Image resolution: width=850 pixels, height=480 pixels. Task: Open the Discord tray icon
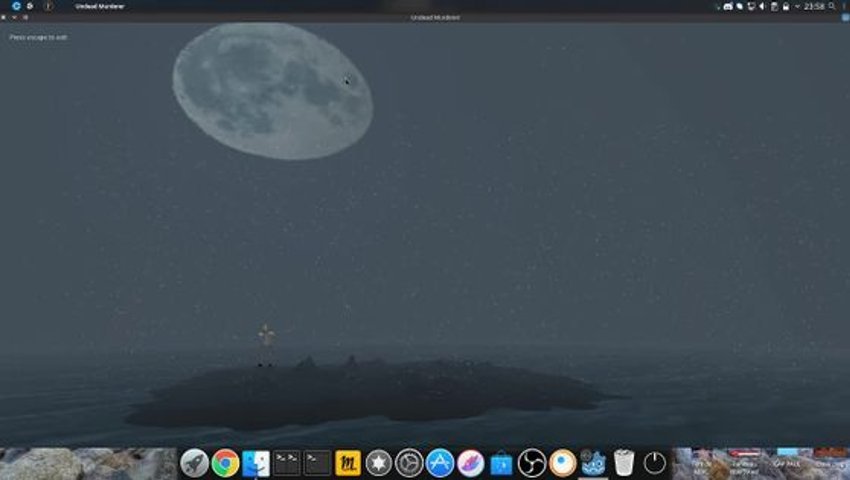tap(728, 7)
